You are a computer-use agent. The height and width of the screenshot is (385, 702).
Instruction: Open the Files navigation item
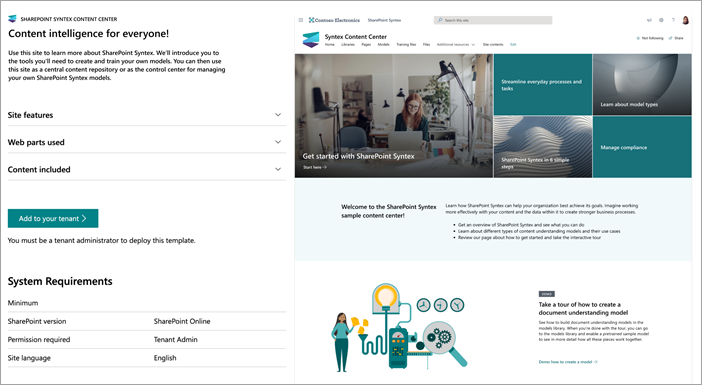click(427, 45)
